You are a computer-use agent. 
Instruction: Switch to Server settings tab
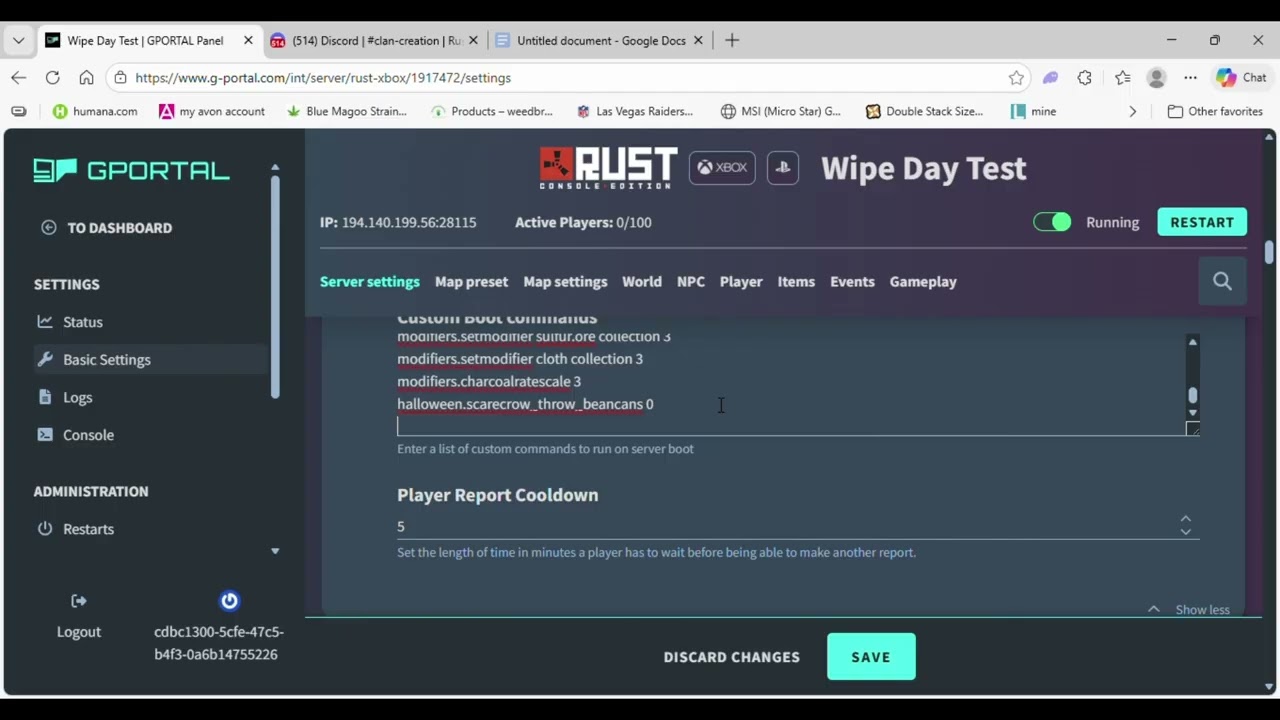point(370,282)
